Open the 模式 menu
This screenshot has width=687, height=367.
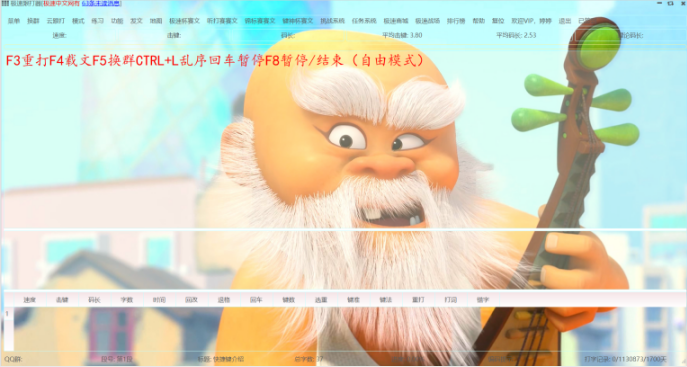pos(78,21)
